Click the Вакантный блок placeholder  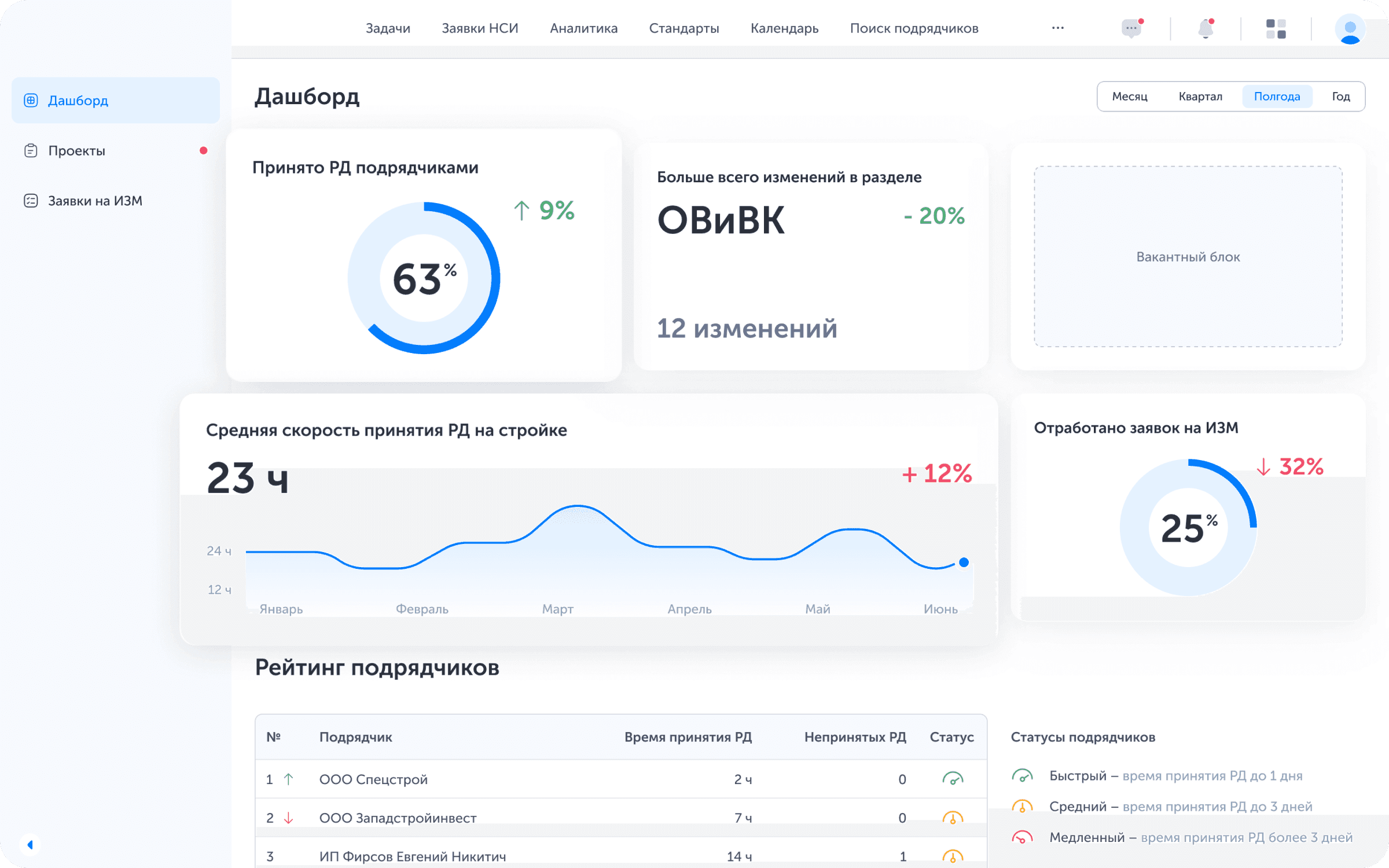pos(1188,256)
